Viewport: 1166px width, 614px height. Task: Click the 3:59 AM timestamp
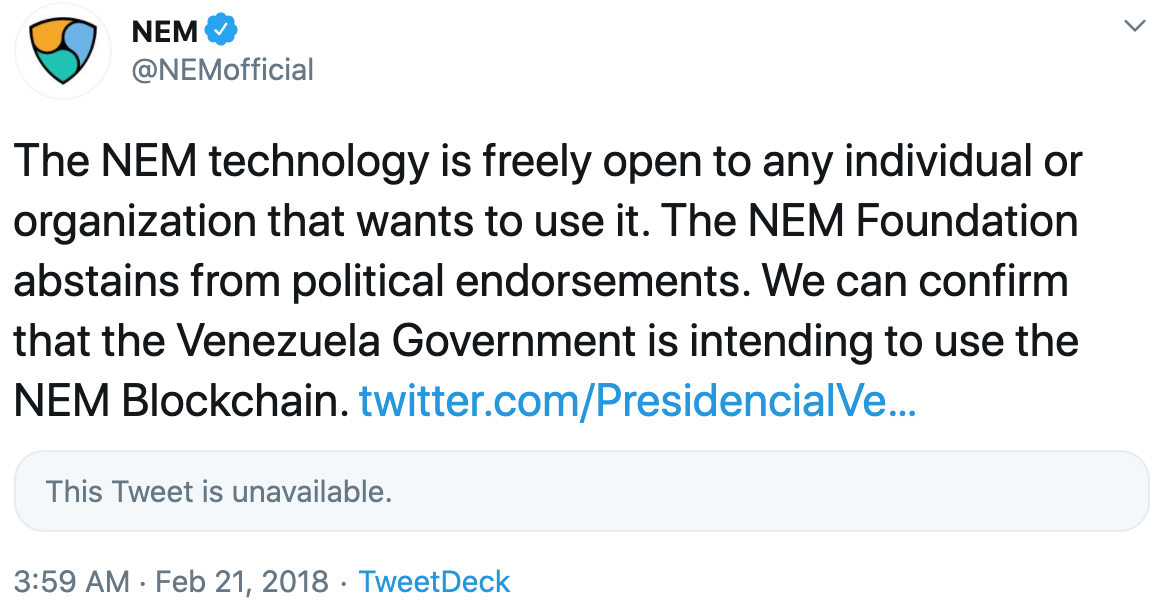pyautogui.click(x=71, y=582)
